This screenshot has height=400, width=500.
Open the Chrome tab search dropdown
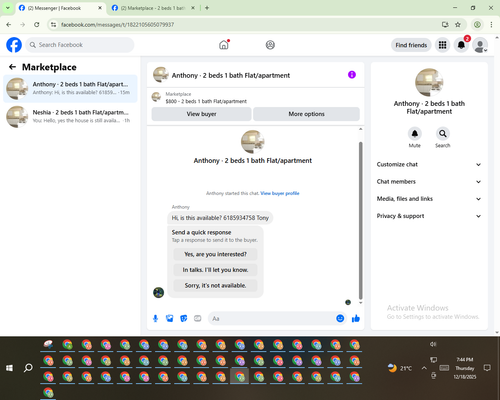(8, 8)
